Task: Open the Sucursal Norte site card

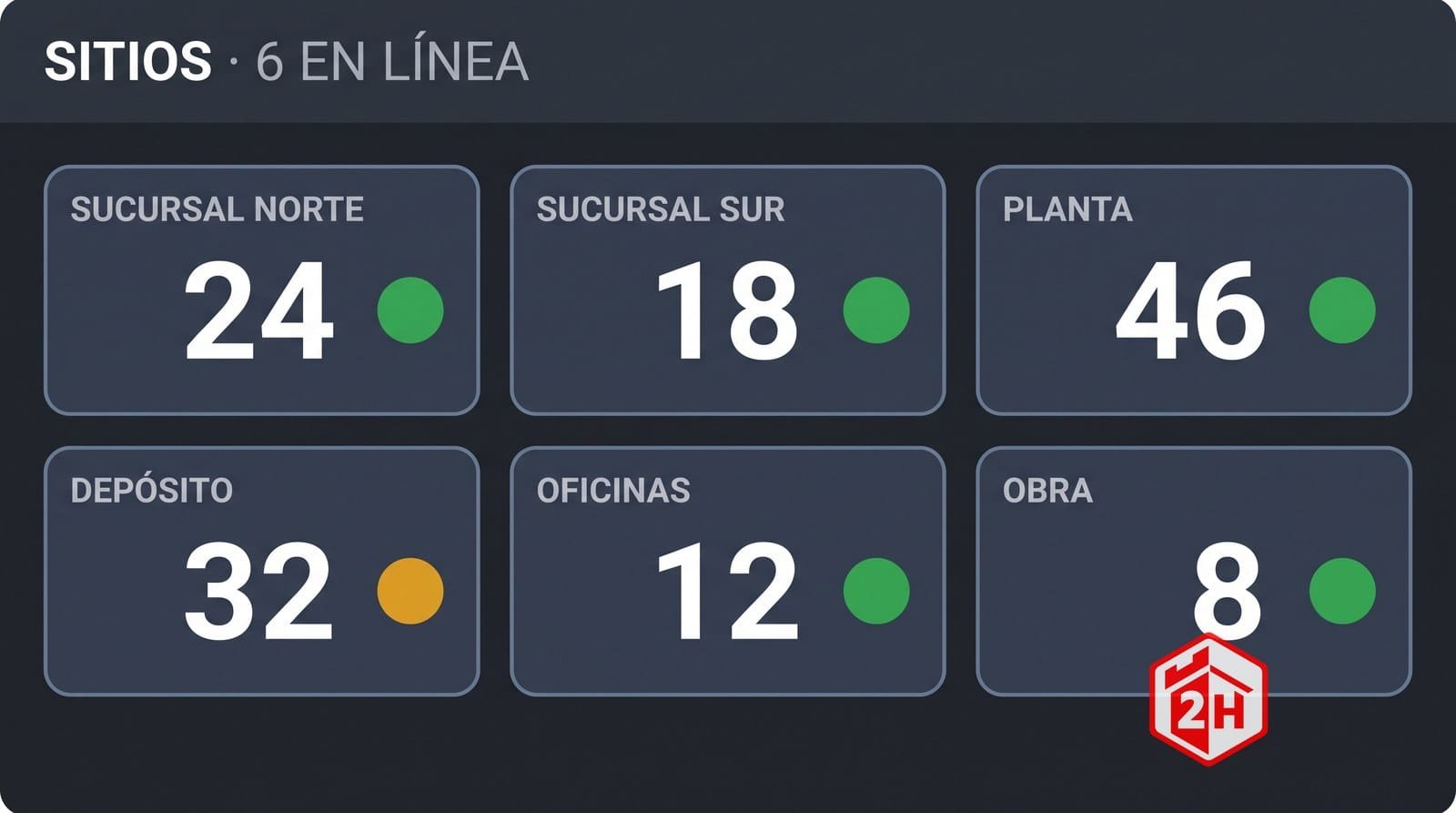Action: (x=262, y=290)
